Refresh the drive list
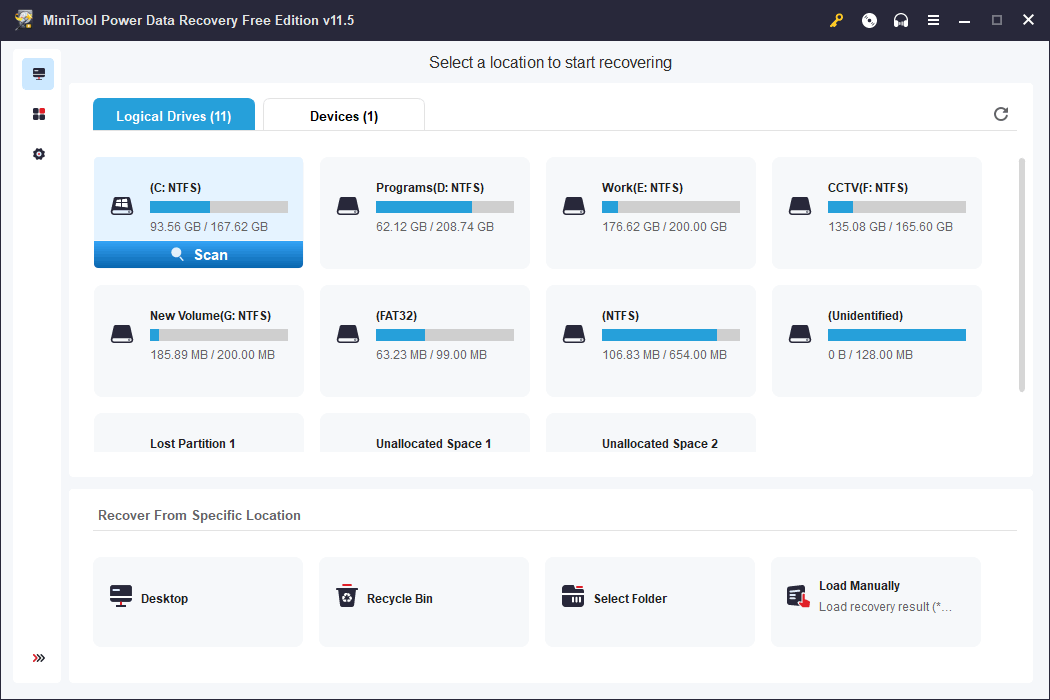Viewport: 1050px width, 700px height. click(x=1001, y=114)
